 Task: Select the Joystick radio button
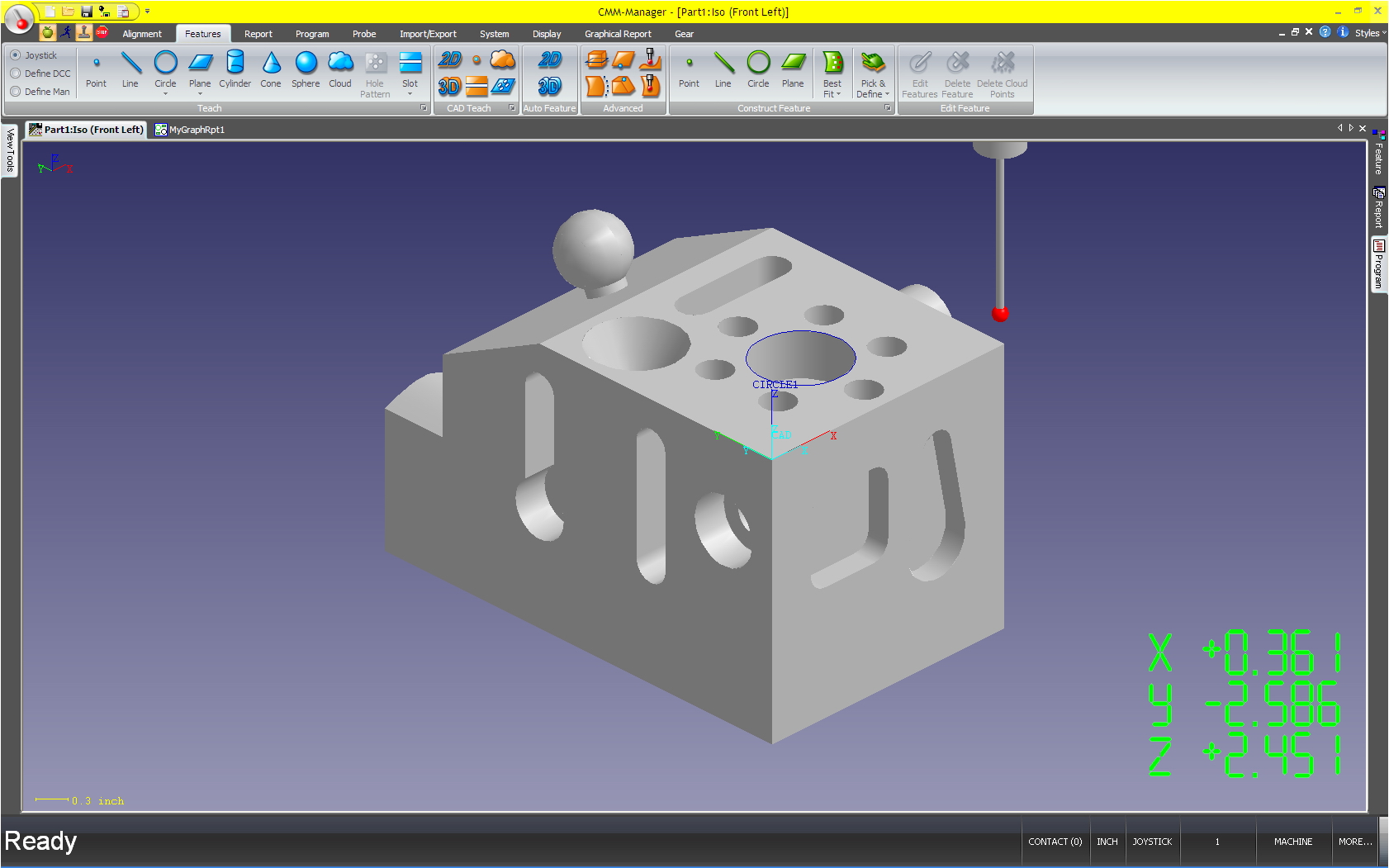pyautogui.click(x=16, y=55)
